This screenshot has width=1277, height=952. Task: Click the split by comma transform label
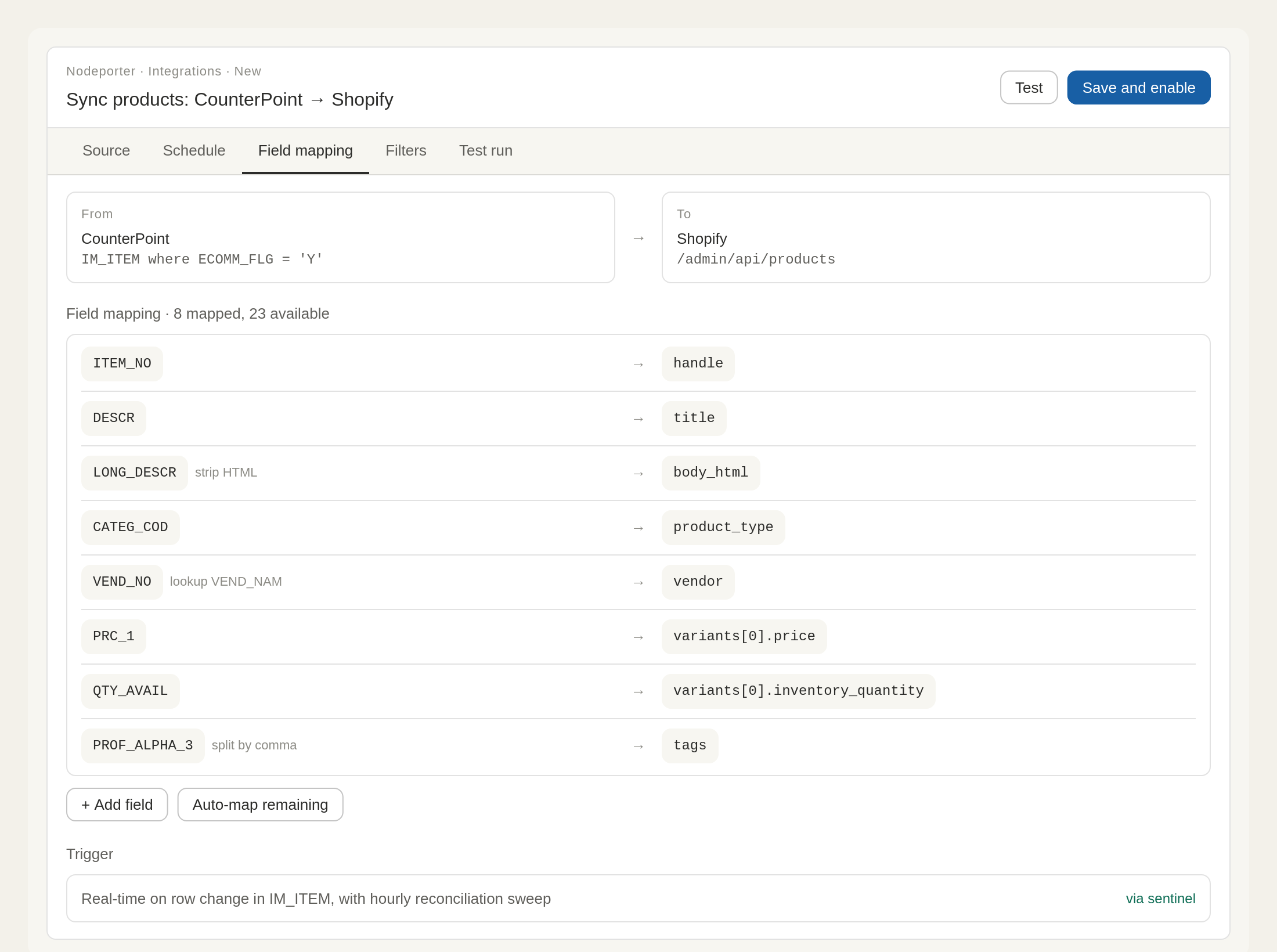tap(254, 745)
